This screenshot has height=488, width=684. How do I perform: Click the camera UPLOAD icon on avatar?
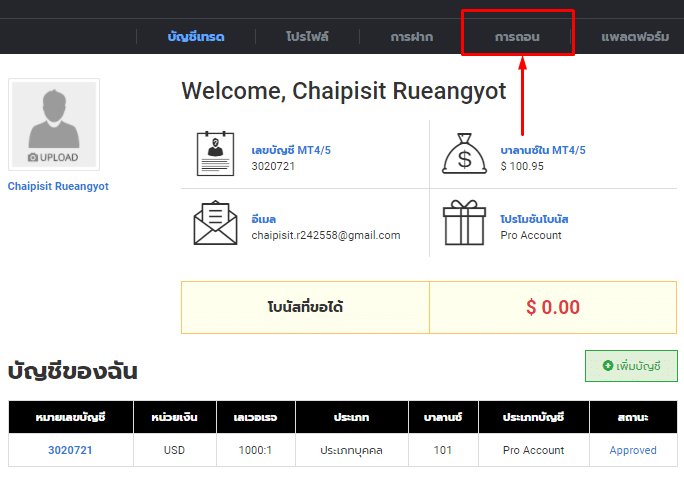click(x=34, y=158)
